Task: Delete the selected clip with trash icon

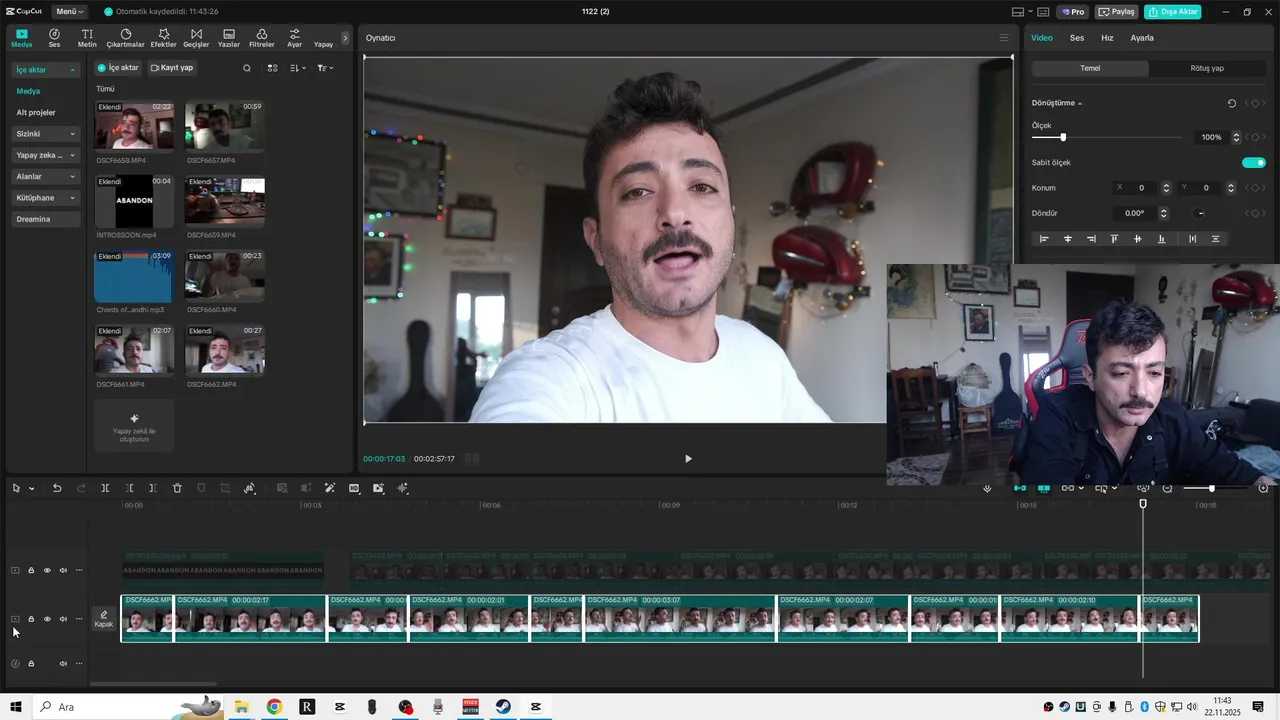Action: pyautogui.click(x=177, y=488)
